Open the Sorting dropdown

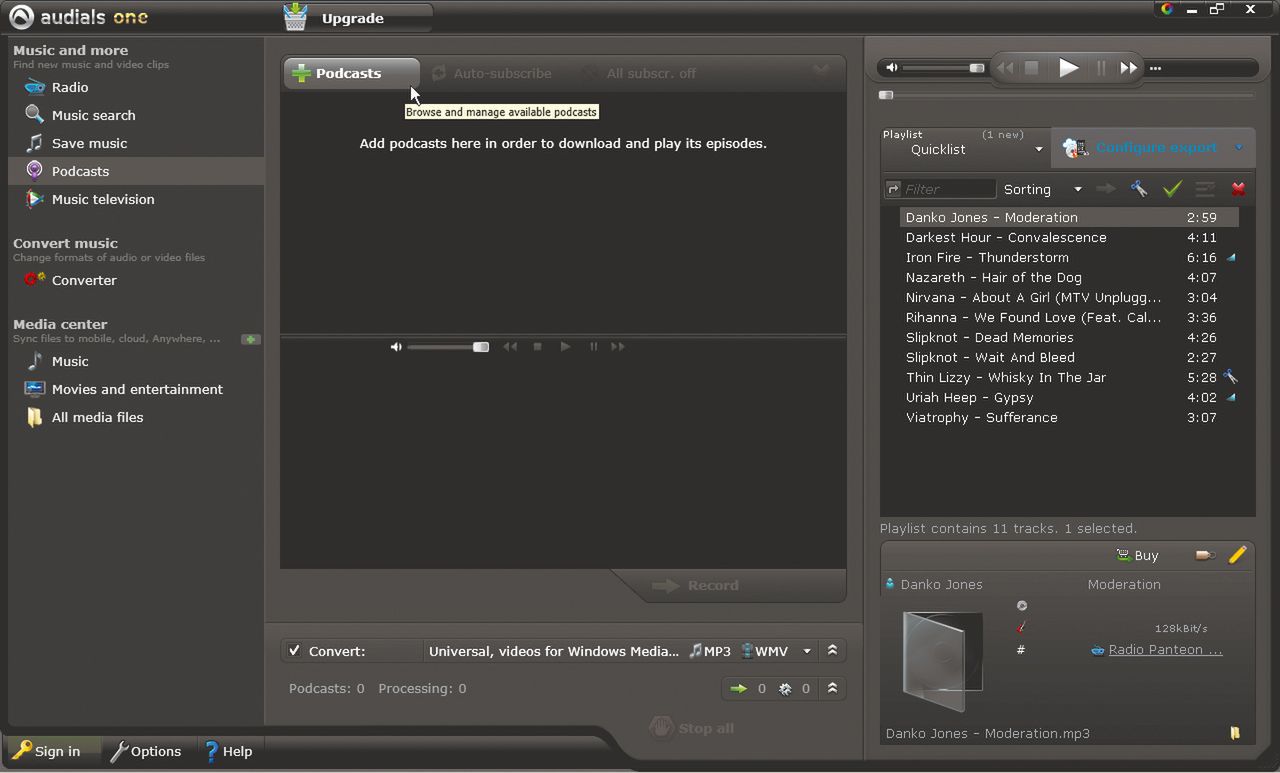pos(1043,189)
